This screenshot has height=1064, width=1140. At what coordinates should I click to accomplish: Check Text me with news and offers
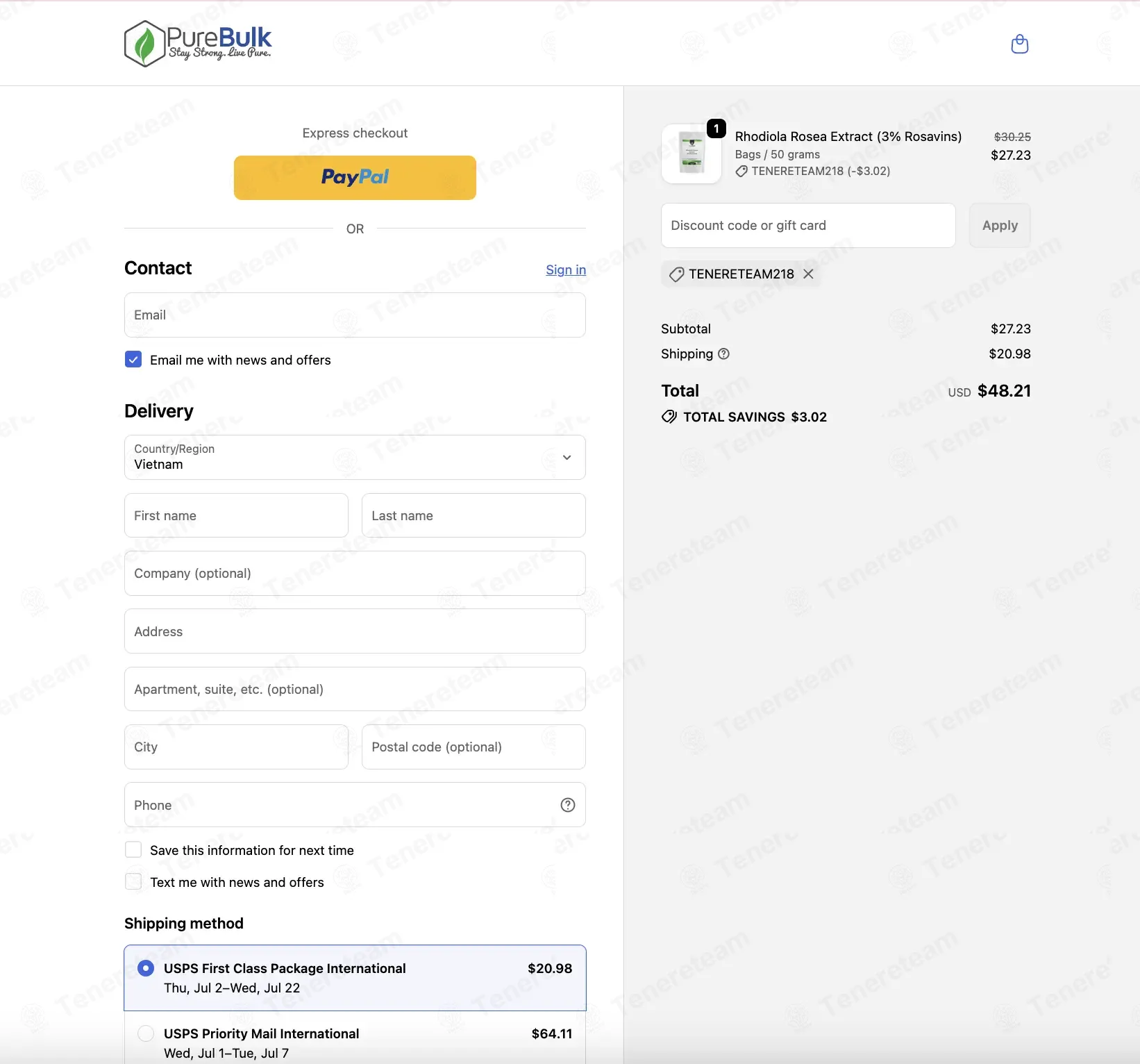pos(133,881)
